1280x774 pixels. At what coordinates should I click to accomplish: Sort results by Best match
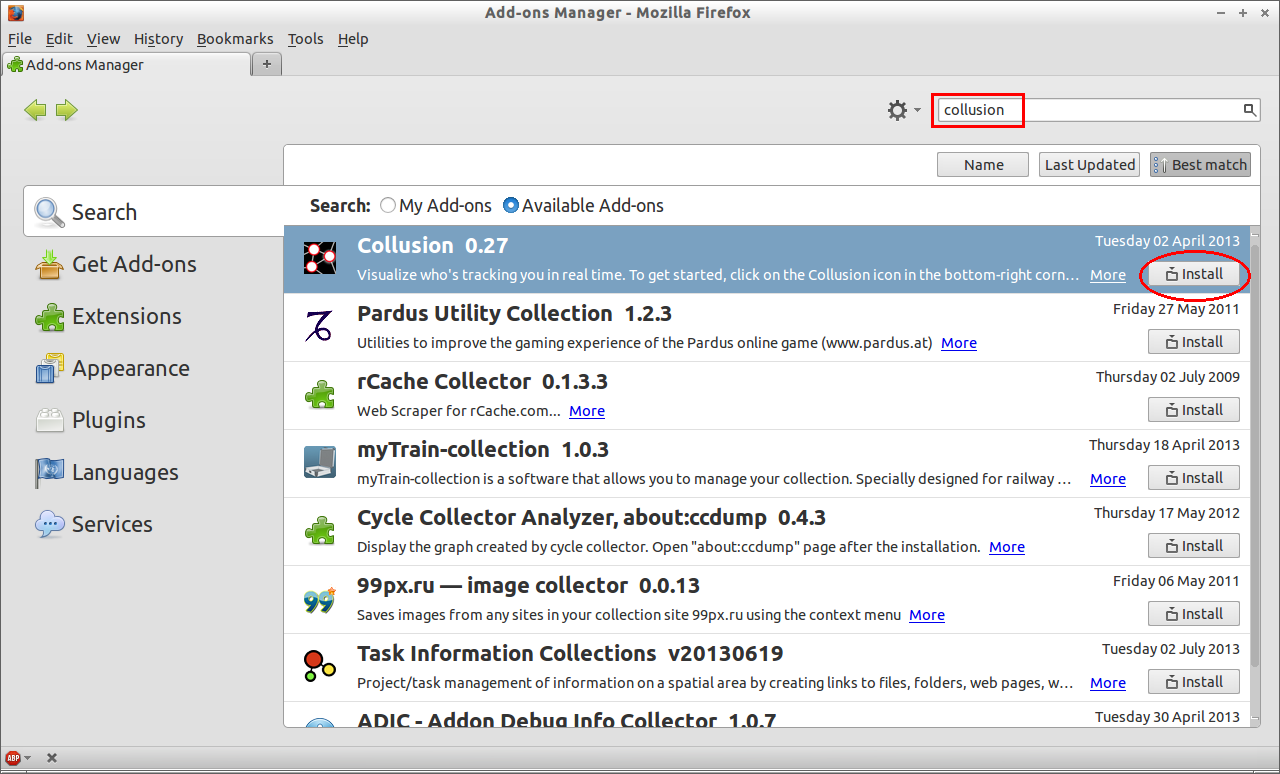tap(1200, 165)
